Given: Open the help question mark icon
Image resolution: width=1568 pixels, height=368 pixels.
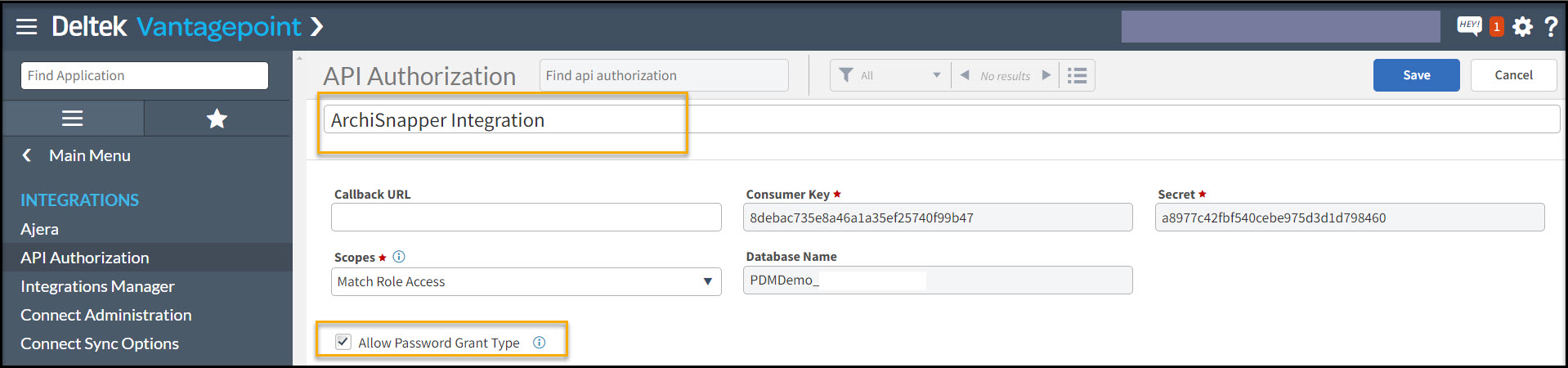Looking at the screenshot, I should pyautogui.click(x=1550, y=27).
